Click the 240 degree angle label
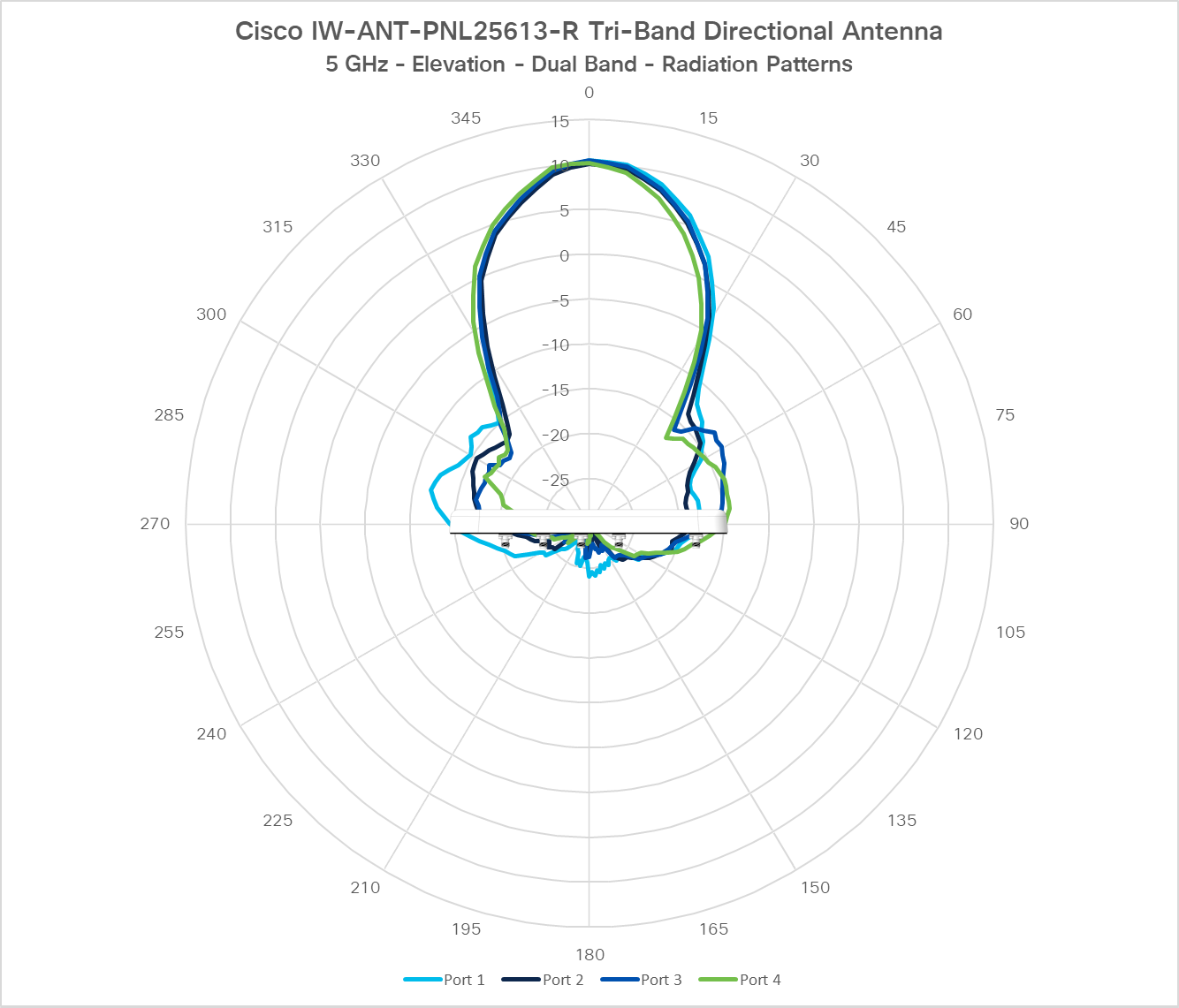Screen dimensions: 1179x1008 pyautogui.click(x=211, y=734)
